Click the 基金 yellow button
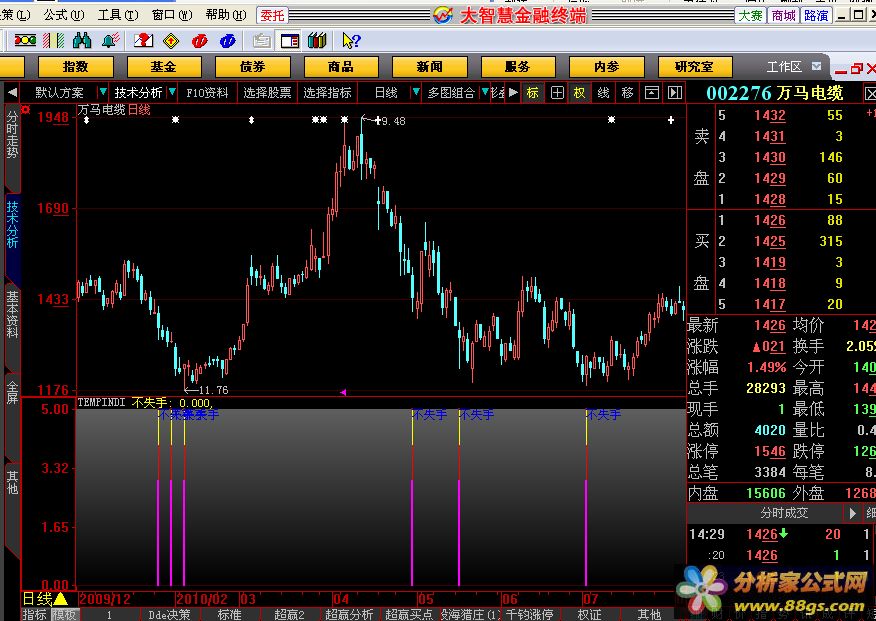The image size is (876, 621). pos(164,66)
